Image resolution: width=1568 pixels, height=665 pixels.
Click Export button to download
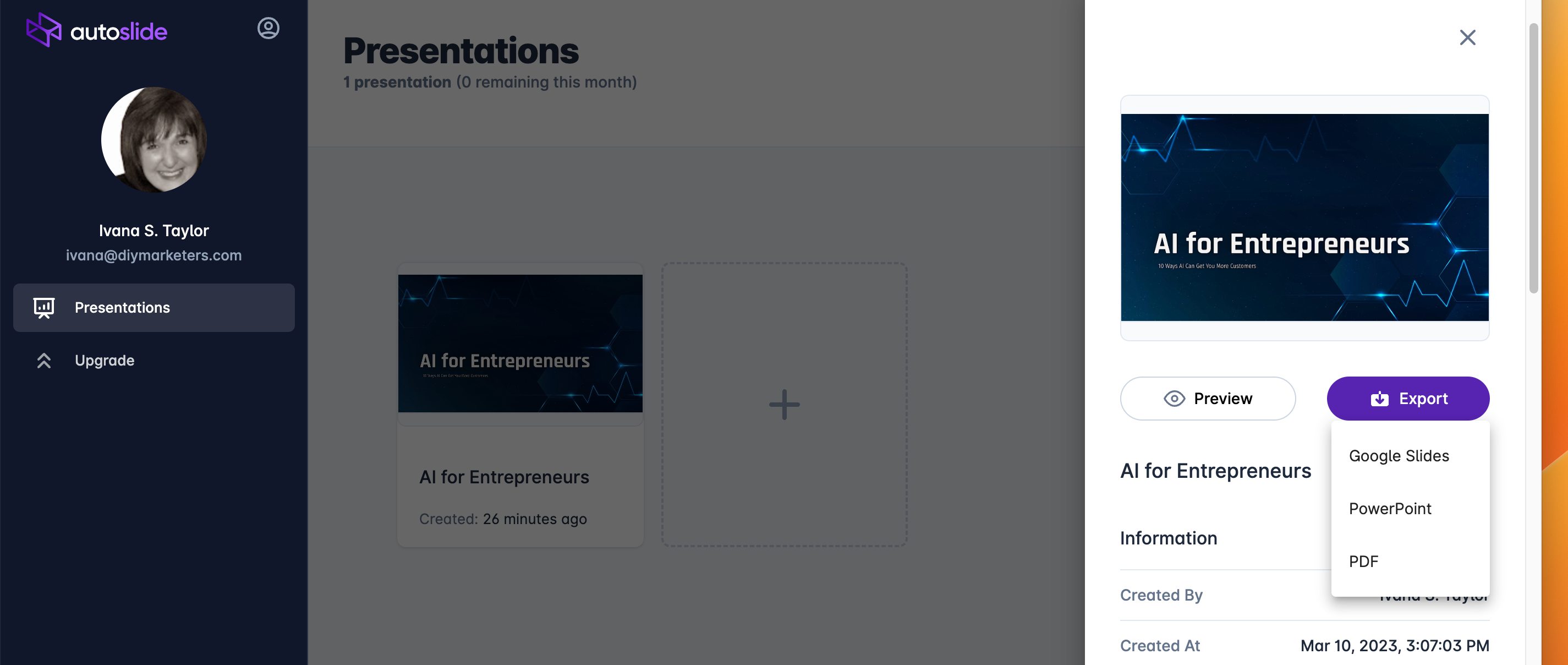(1408, 398)
